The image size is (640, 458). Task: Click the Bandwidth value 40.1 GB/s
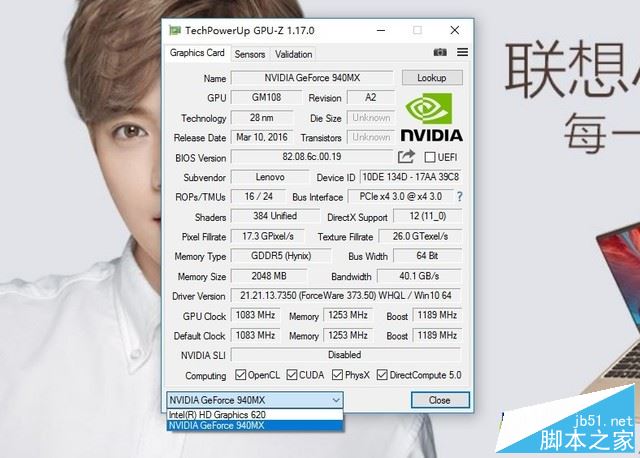coord(419,276)
